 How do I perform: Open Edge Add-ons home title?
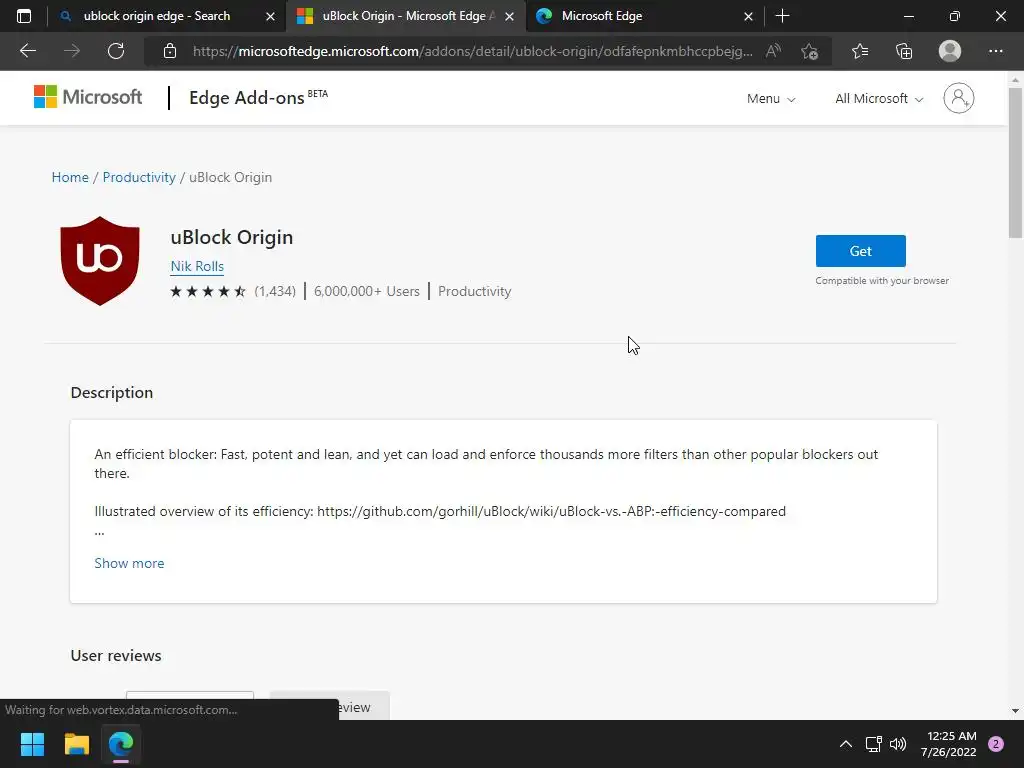pyautogui.click(x=258, y=97)
